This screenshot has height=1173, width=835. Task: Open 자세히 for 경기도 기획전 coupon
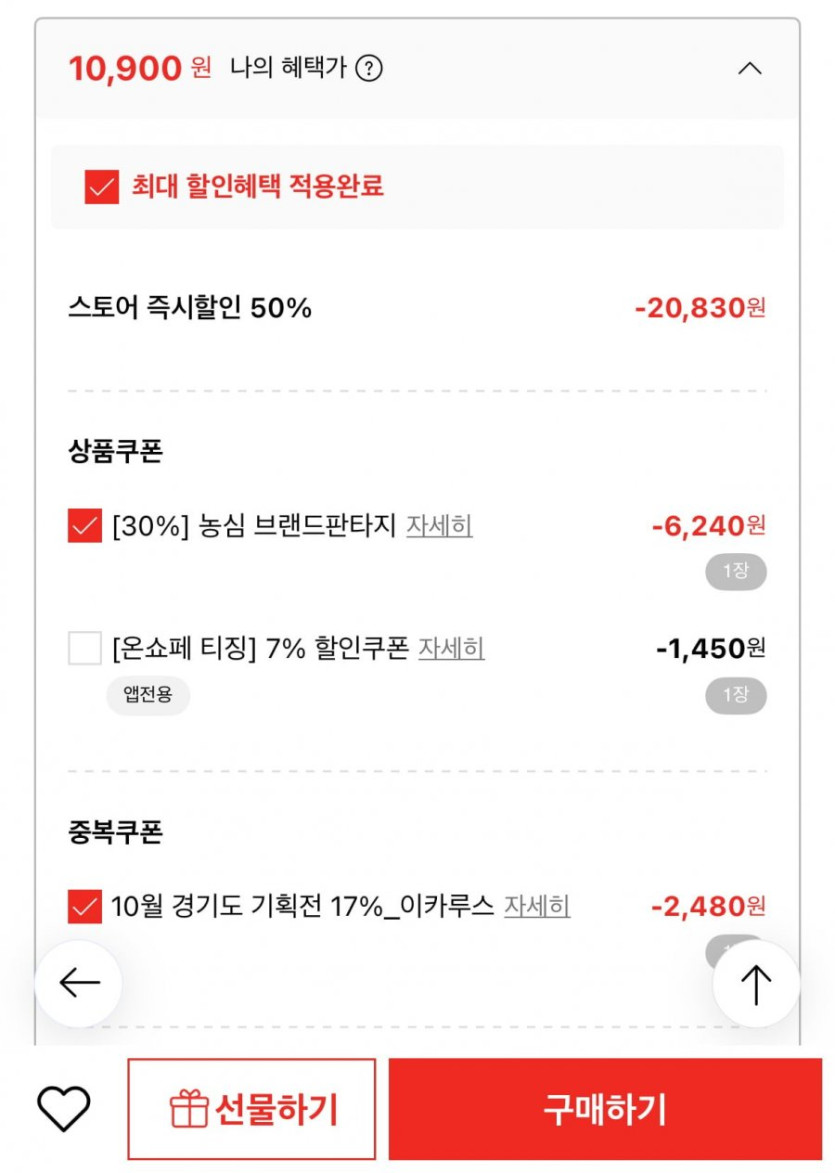(x=537, y=906)
